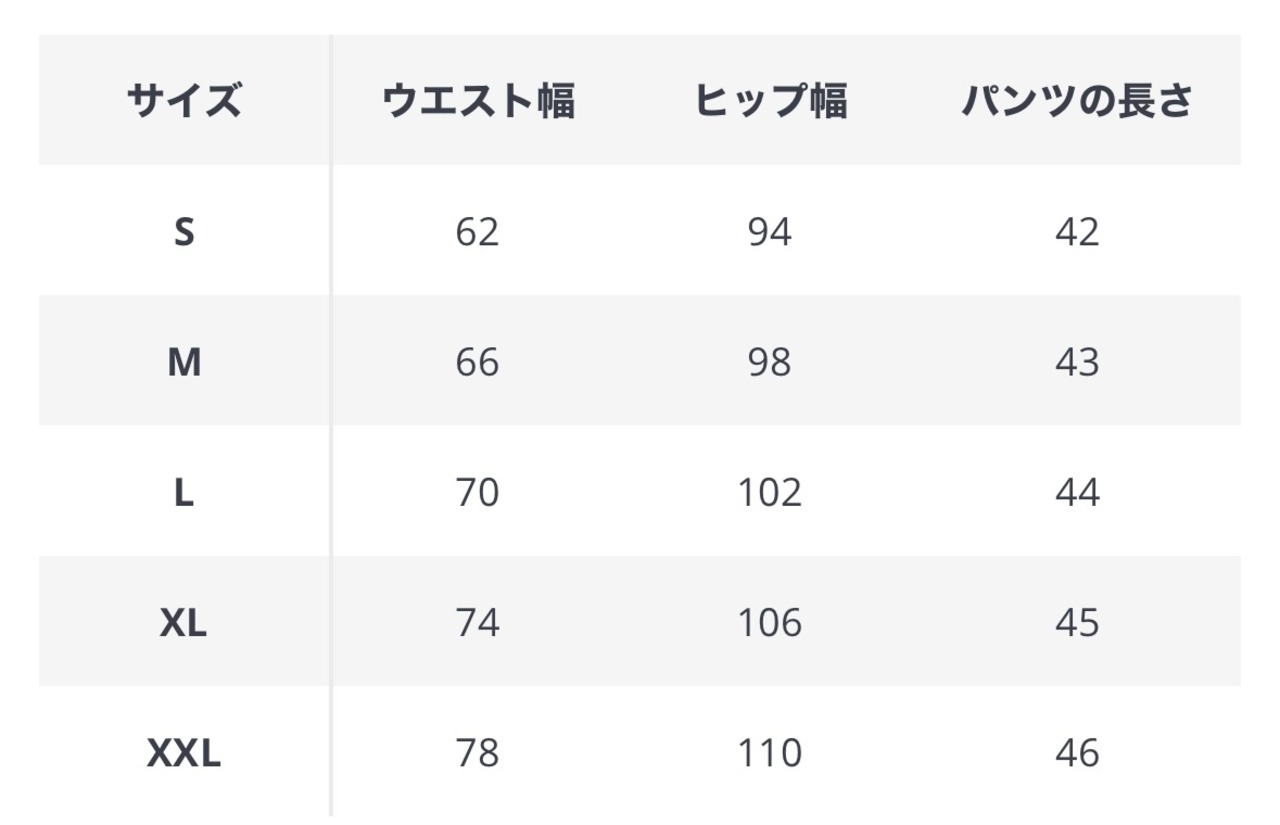Click hip width value 110

click(x=770, y=753)
